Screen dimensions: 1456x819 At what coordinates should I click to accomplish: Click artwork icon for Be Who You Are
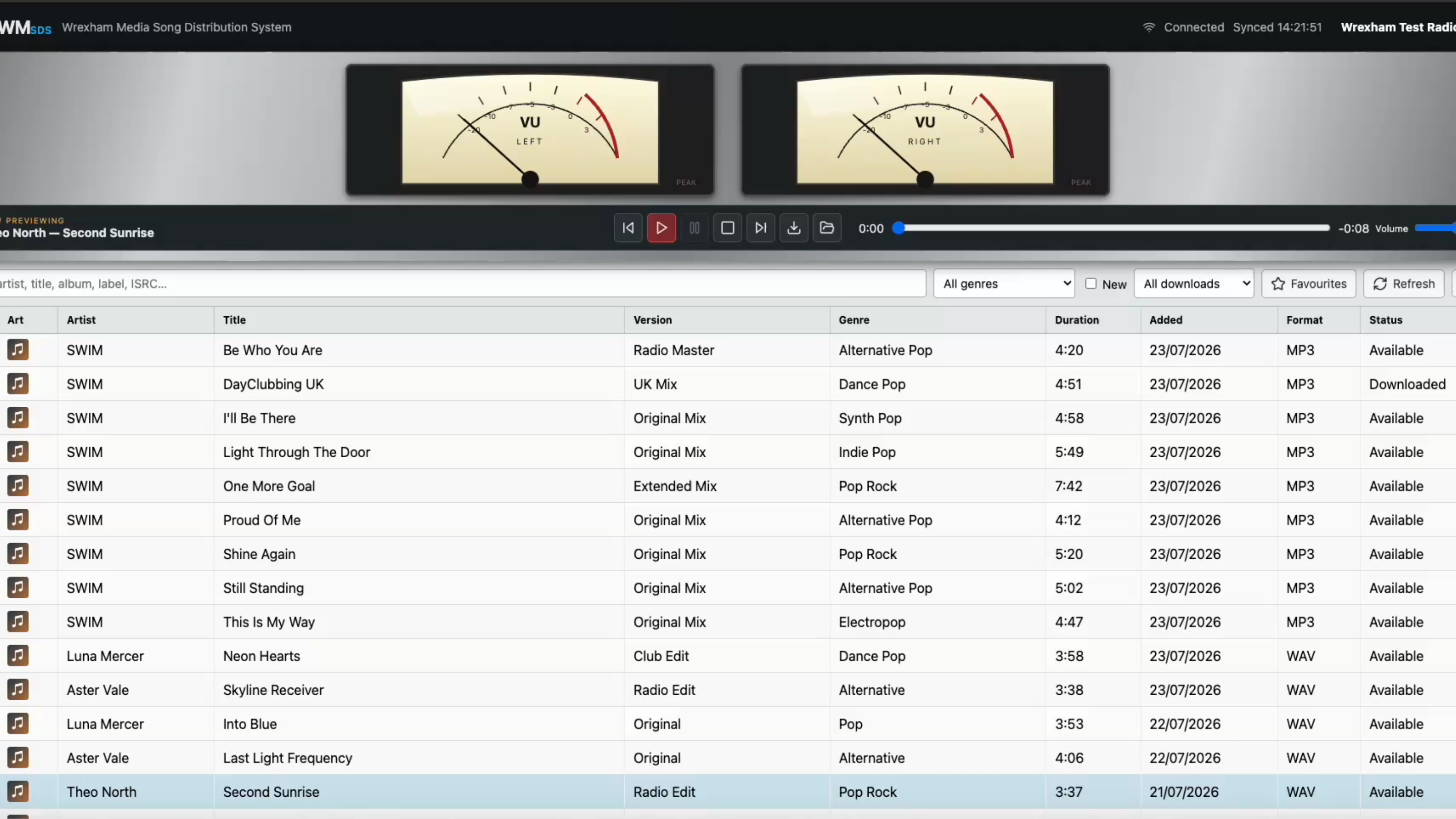[18, 350]
